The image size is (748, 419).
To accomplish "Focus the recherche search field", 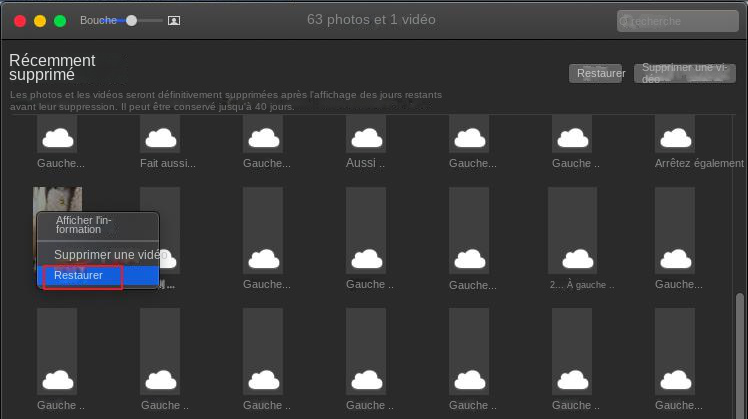I will tap(677, 21).
